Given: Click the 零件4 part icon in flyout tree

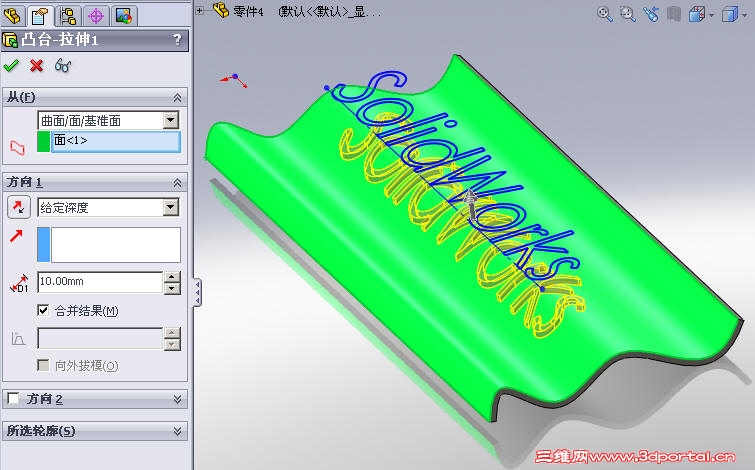Looking at the screenshot, I should tap(221, 10).
